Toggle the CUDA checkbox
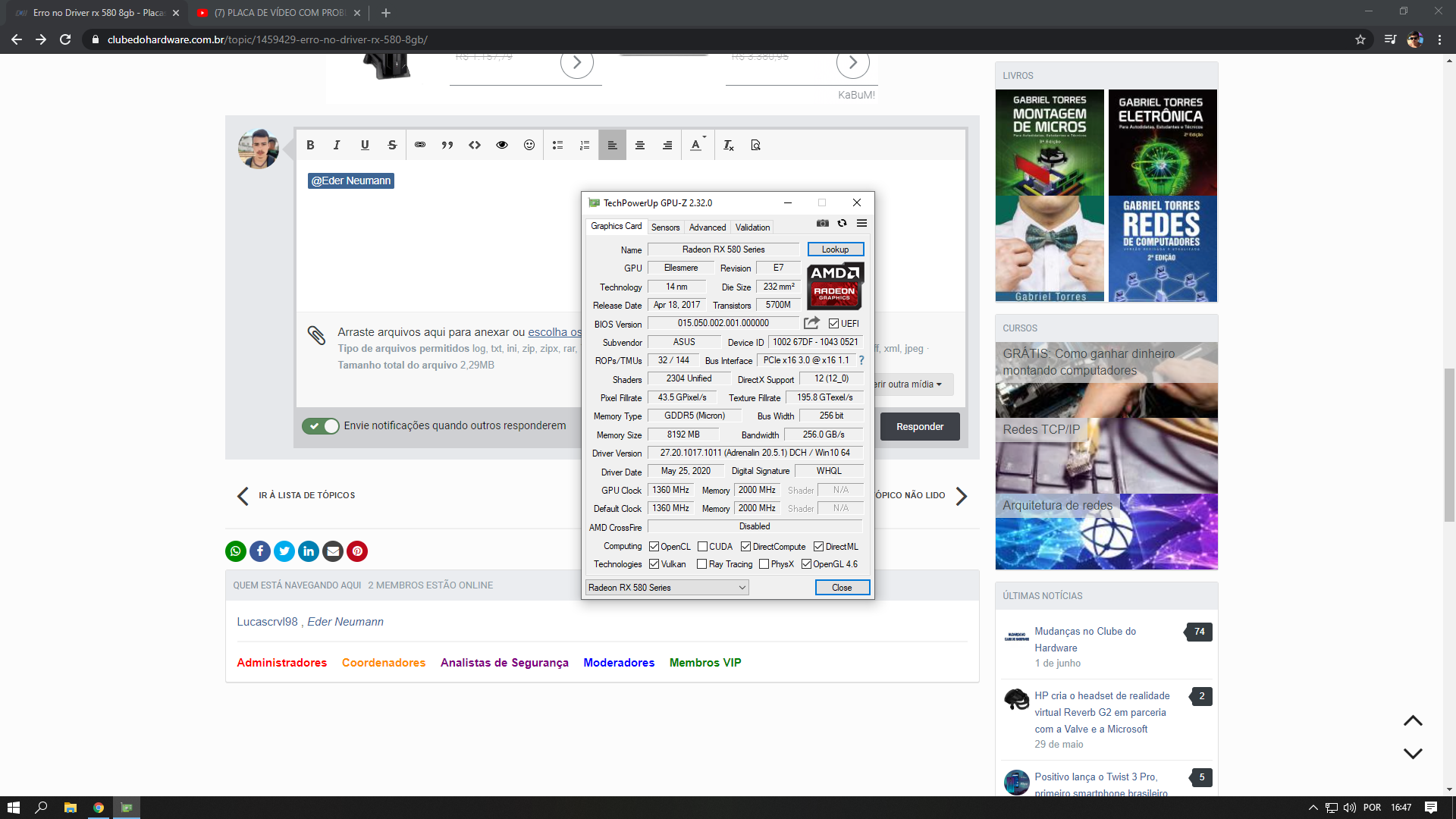The width and height of the screenshot is (1456, 819). (702, 547)
